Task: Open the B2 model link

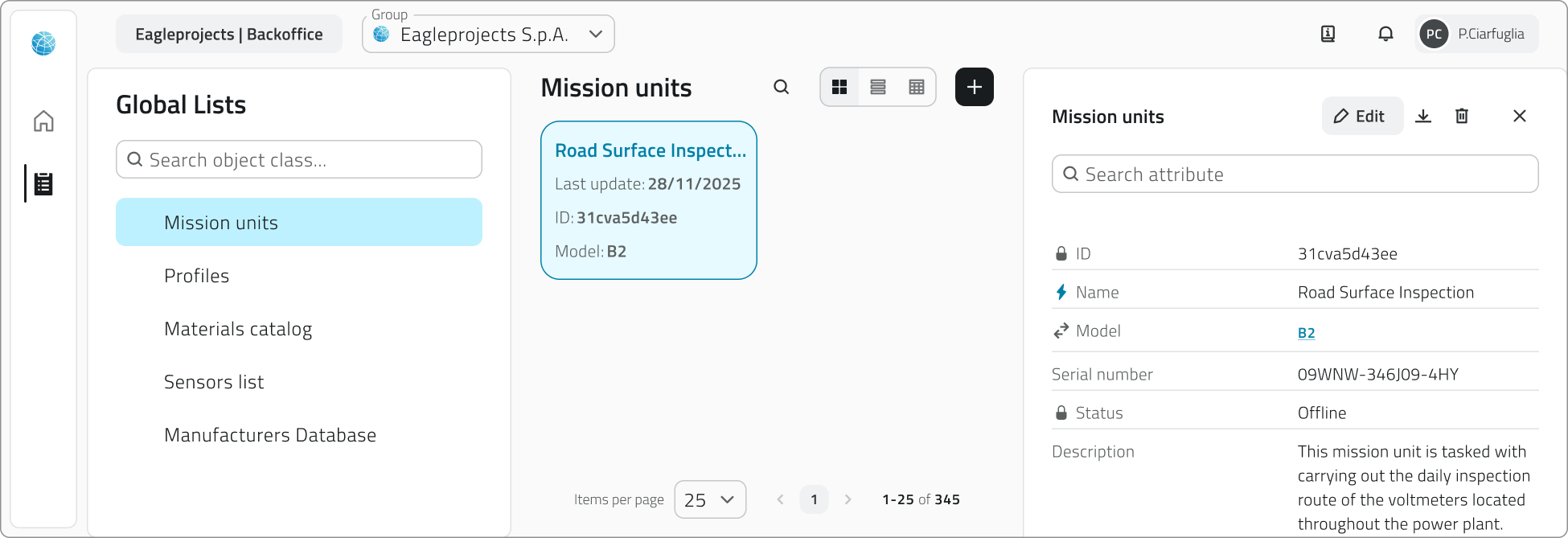Action: 1307,333
